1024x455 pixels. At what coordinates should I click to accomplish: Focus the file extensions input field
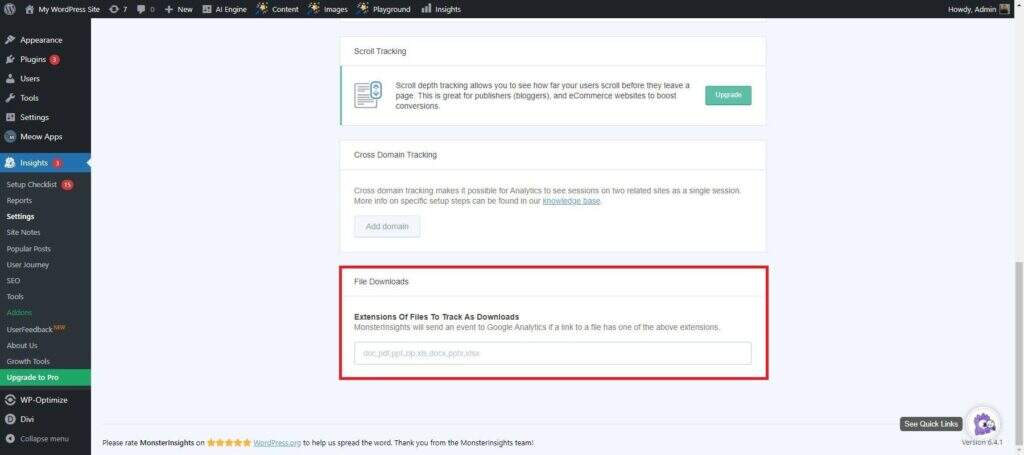pos(552,353)
